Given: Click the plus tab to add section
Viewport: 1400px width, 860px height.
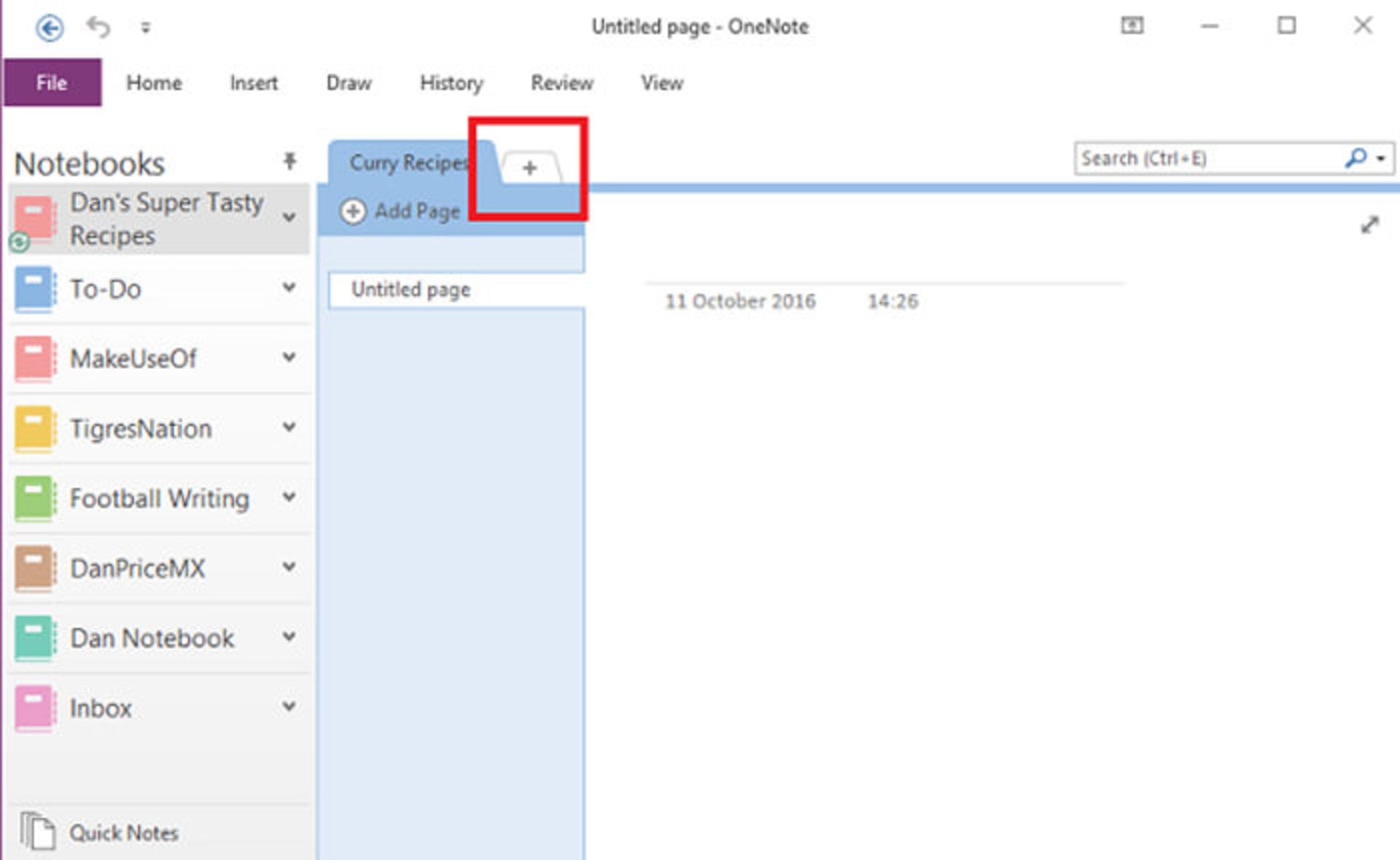Looking at the screenshot, I should tap(530, 168).
